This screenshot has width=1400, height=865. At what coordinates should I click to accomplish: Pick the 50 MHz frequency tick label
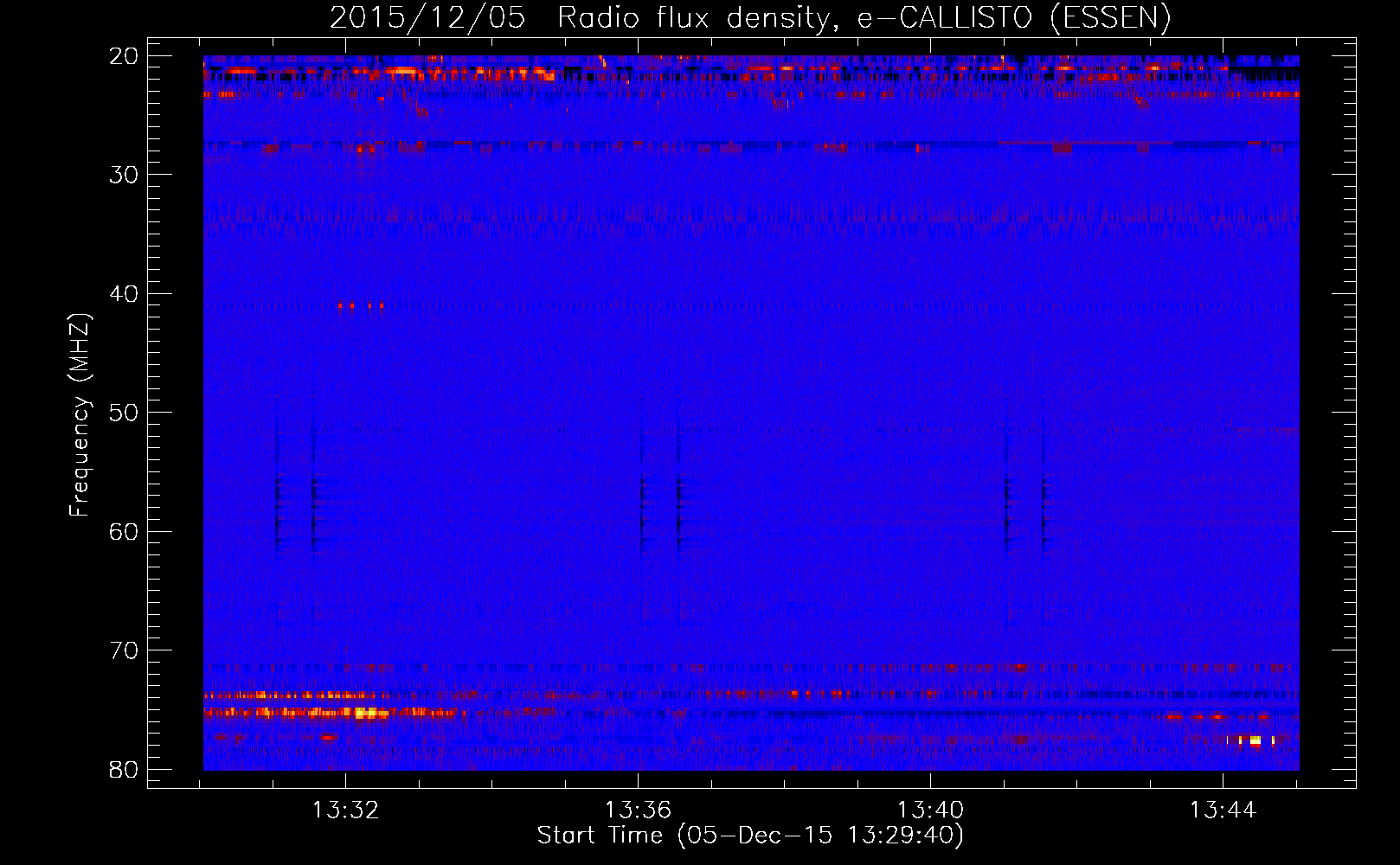point(125,413)
